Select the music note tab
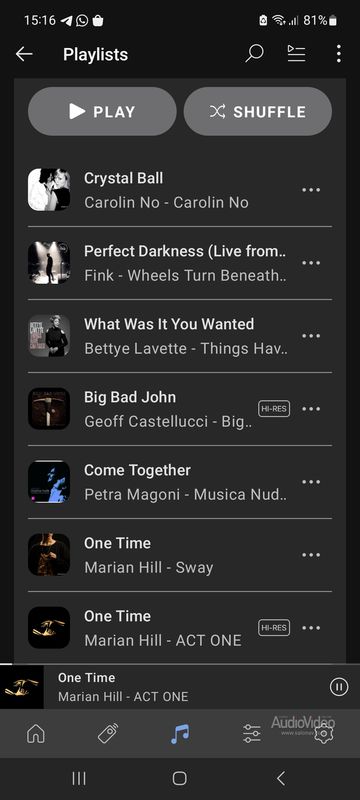Viewport: 360px width, 800px height. [179, 734]
